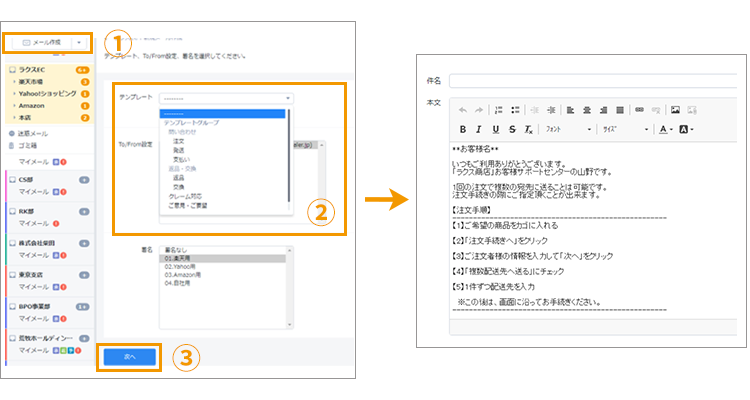Click the green icon in the last マイメール row
The image size is (750, 400).
pyautogui.click(x=63, y=350)
